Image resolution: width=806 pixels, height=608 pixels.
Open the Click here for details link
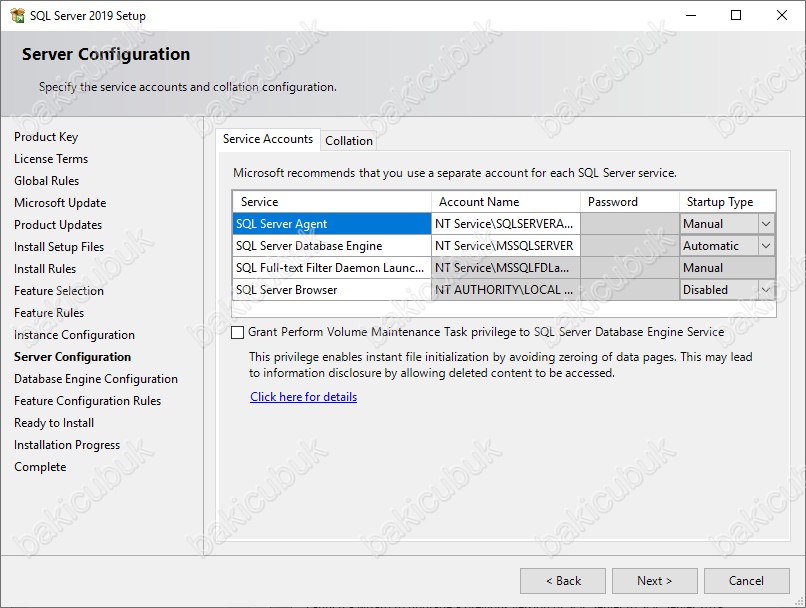pos(303,397)
